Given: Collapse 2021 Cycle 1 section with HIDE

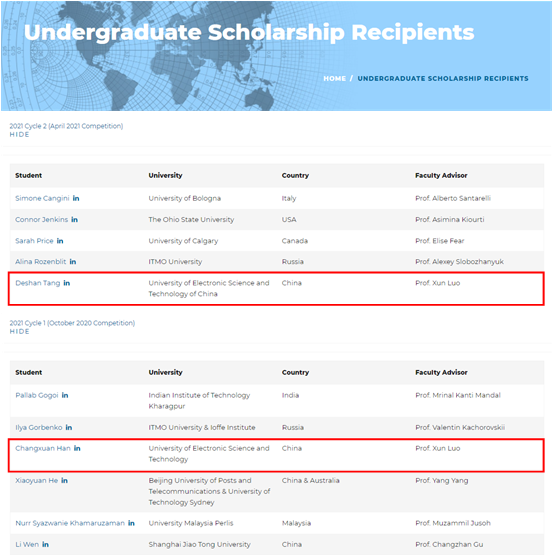Looking at the screenshot, I should pyautogui.click(x=19, y=331).
